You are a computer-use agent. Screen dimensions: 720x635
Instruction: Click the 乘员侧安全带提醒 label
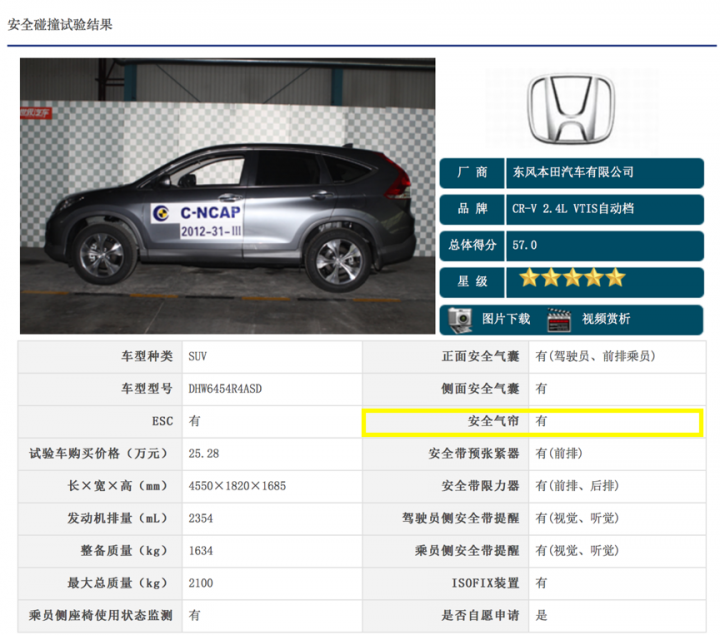(x=467, y=551)
